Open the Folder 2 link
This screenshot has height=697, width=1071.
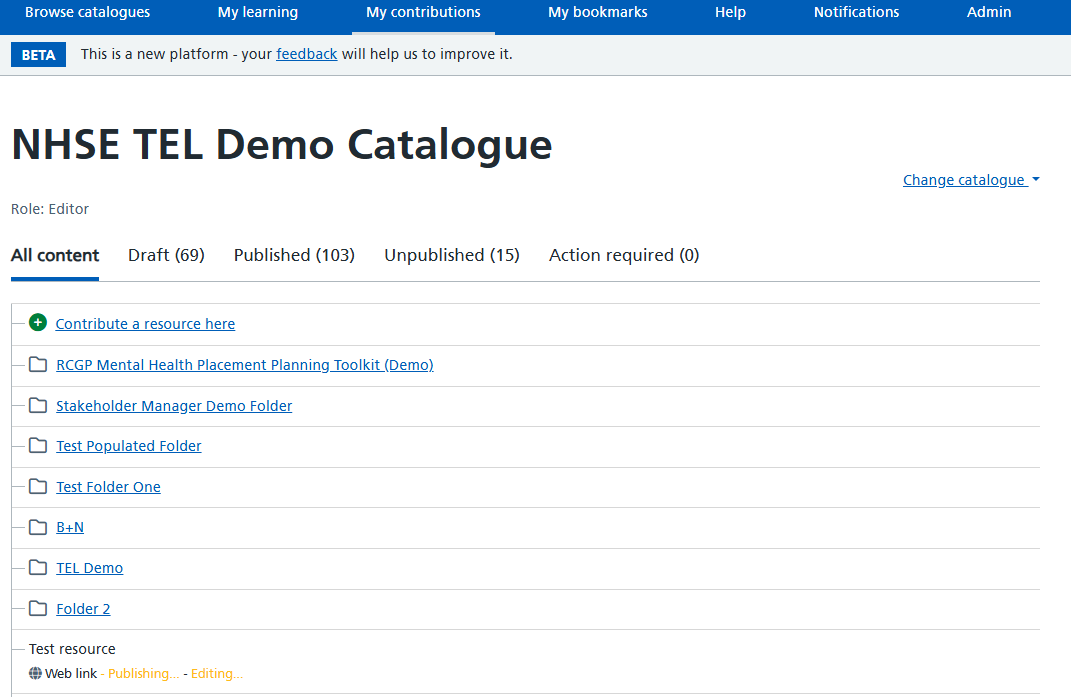[83, 609]
